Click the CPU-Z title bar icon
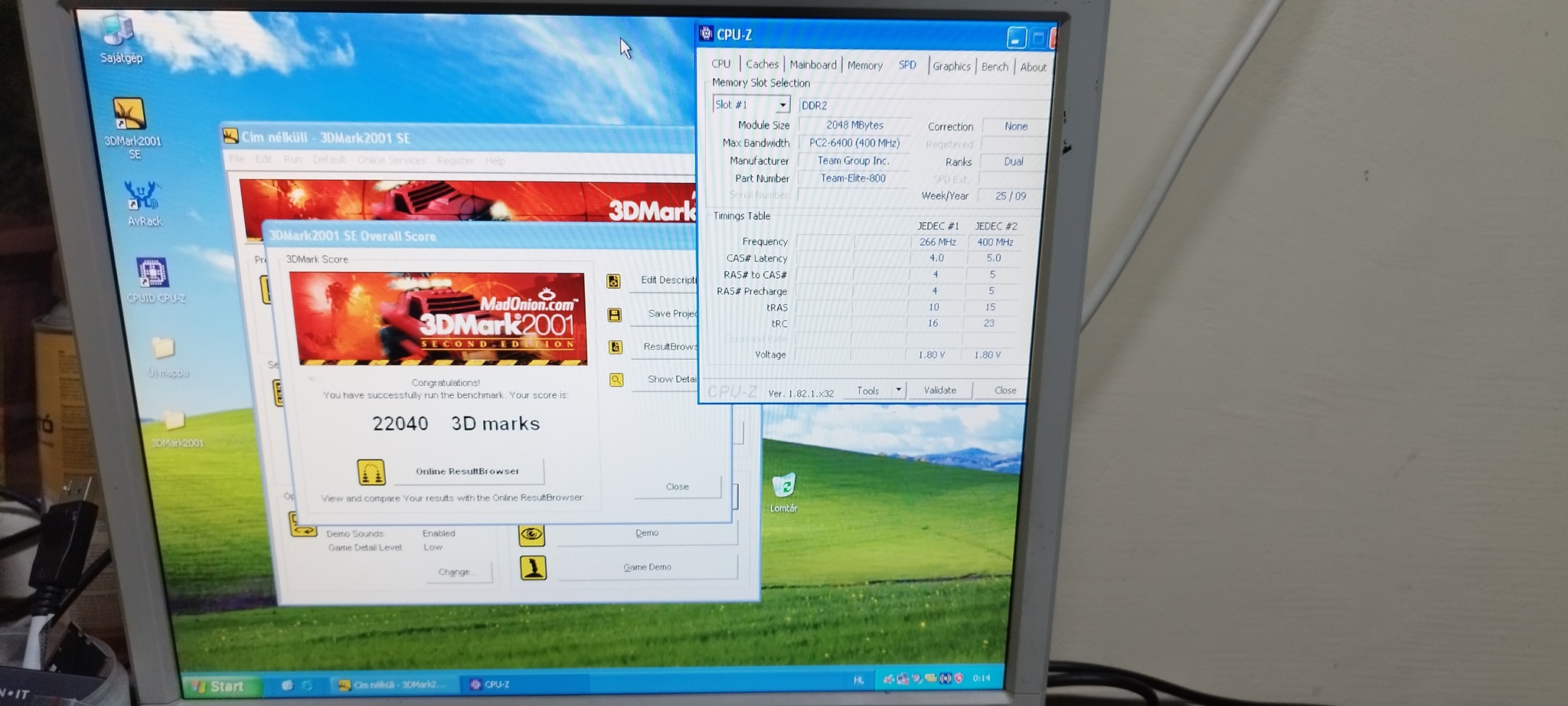The height and width of the screenshot is (706, 1568). (706, 34)
